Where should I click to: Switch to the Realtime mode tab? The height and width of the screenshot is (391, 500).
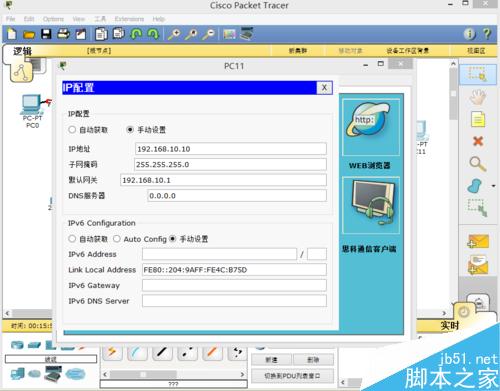[x=450, y=325]
